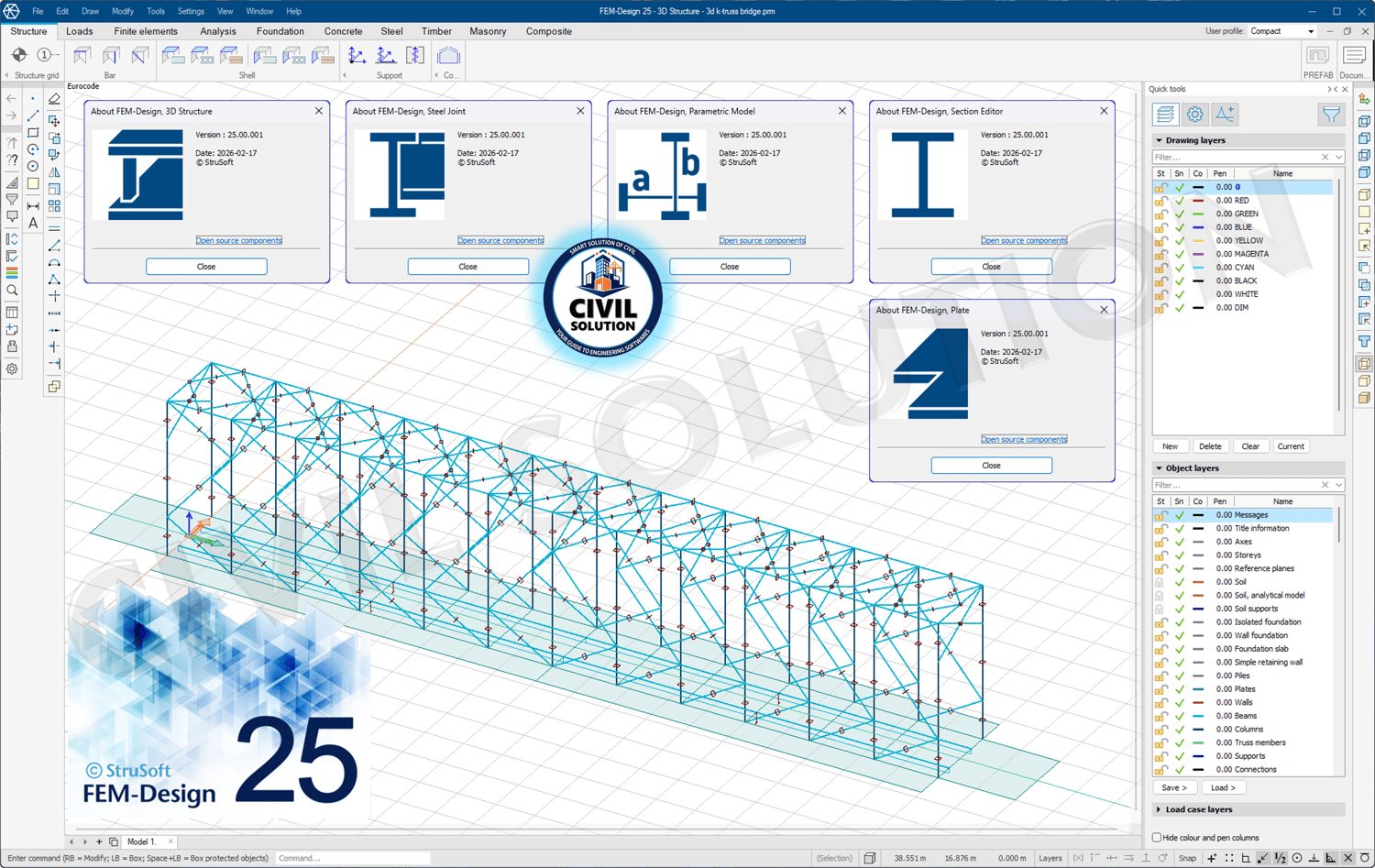Select the dimension tool icon
The image size is (1375, 868).
pos(33,206)
